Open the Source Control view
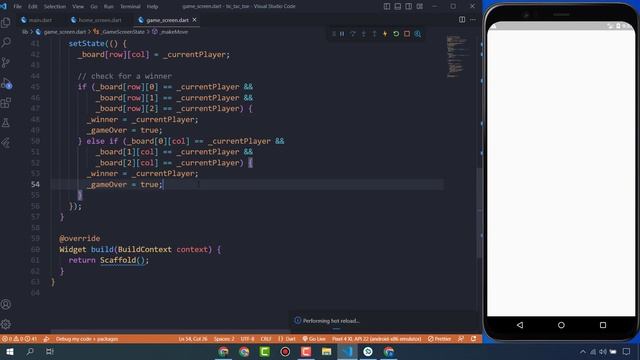This screenshot has height=360, width=640. 6,62
